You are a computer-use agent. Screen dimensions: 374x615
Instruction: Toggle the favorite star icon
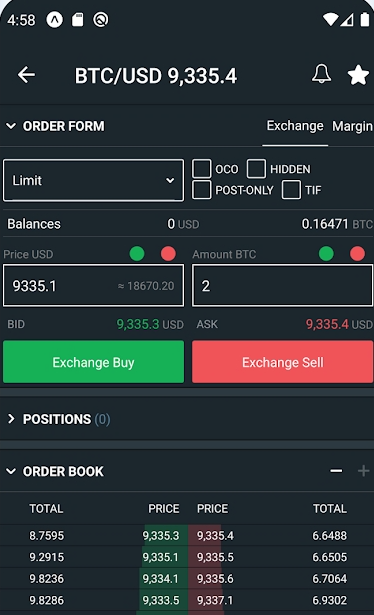pos(358,75)
